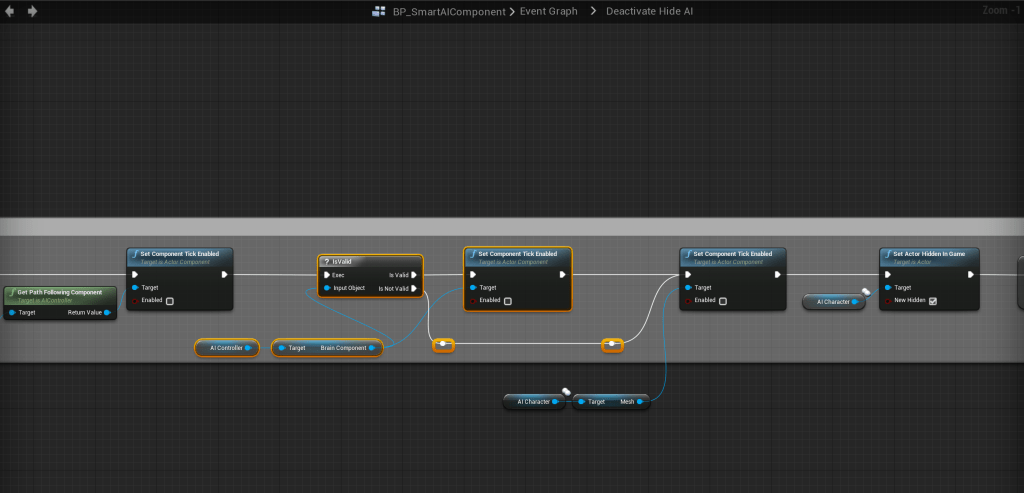The height and width of the screenshot is (493, 1024).
Task: Click the forward navigation arrow
Action: coord(32,11)
